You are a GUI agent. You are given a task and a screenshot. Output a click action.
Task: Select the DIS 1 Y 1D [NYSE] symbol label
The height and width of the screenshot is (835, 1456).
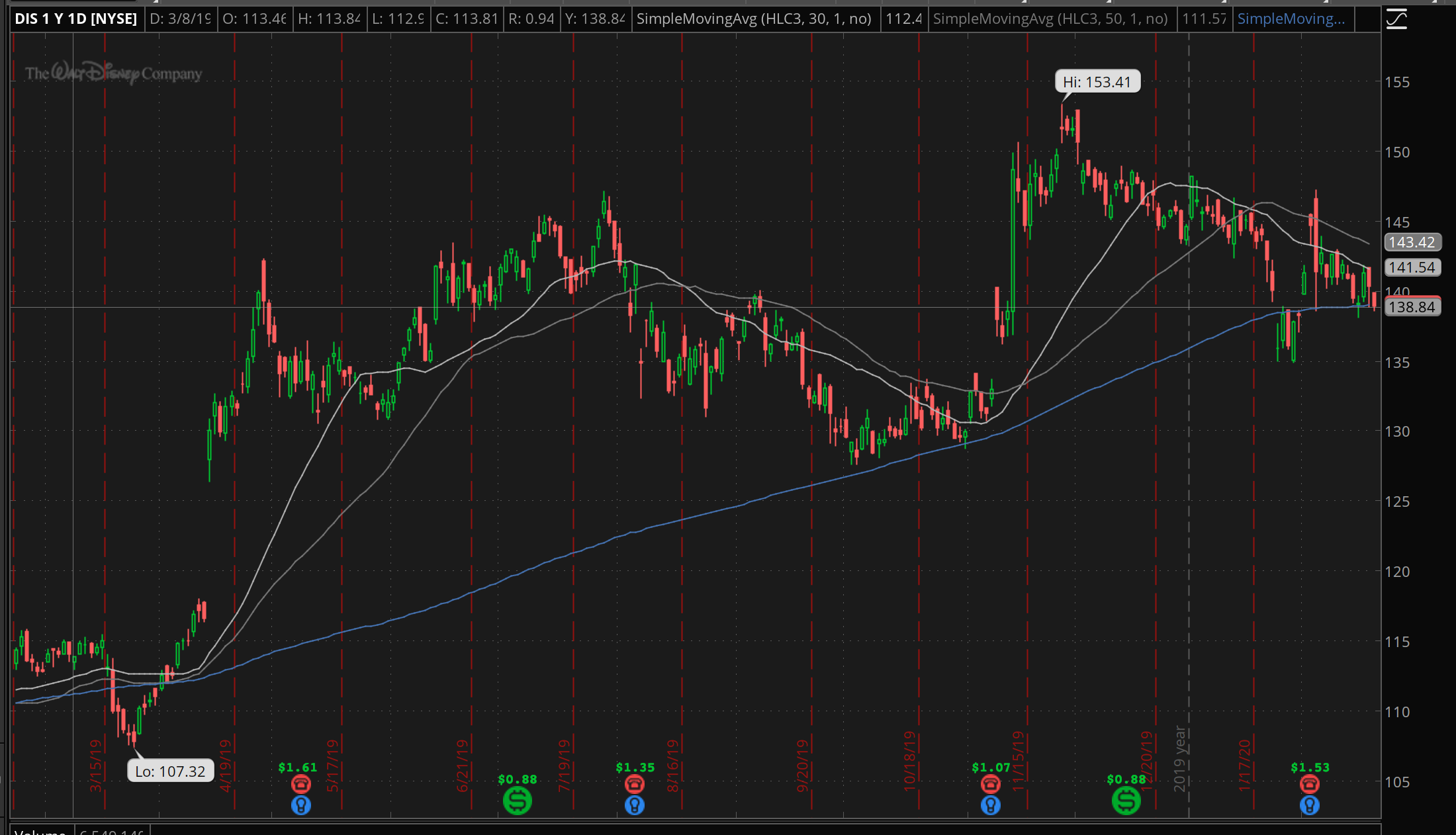point(76,19)
